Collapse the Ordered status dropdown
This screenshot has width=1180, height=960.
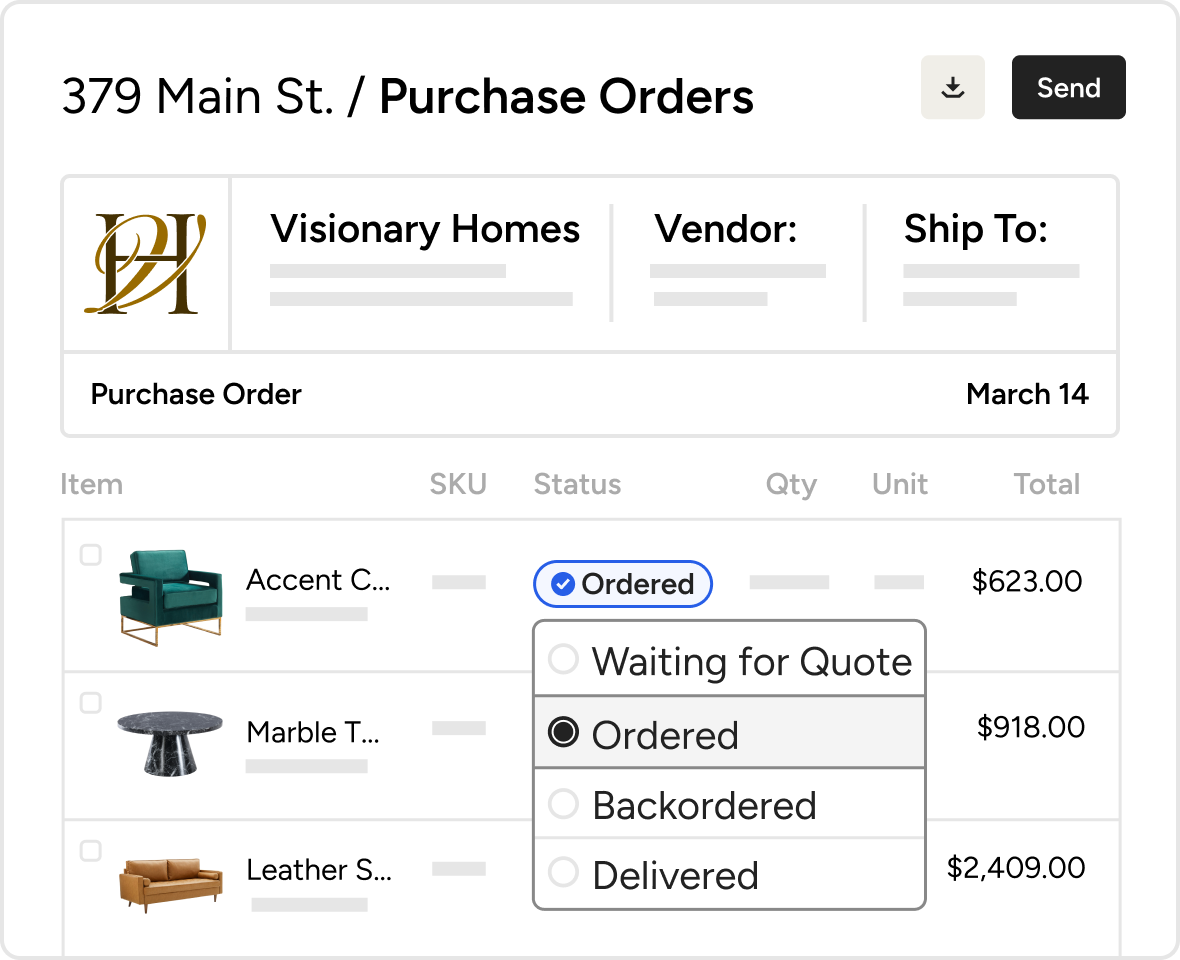click(623, 584)
